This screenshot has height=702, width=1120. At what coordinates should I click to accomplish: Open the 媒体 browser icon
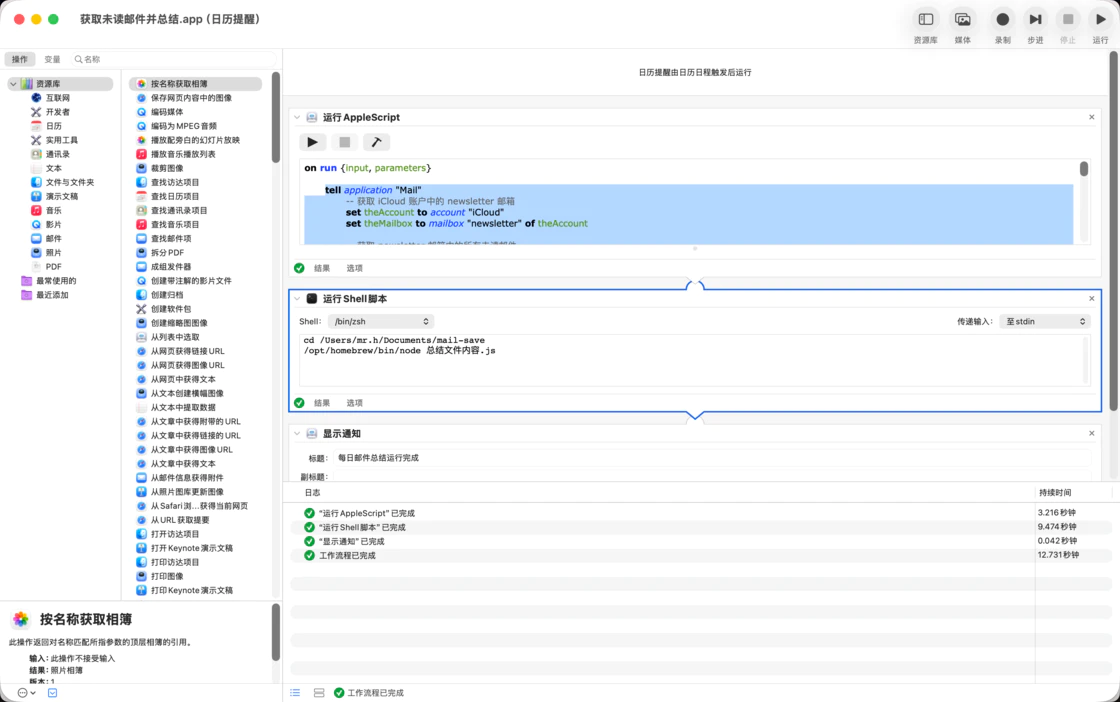[x=962, y=20]
